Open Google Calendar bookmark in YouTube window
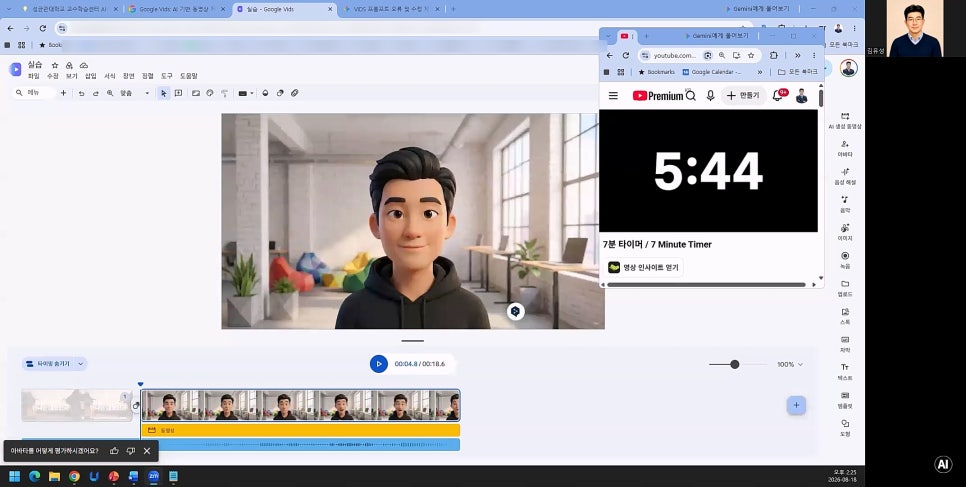The height and width of the screenshot is (487, 966). click(712, 72)
